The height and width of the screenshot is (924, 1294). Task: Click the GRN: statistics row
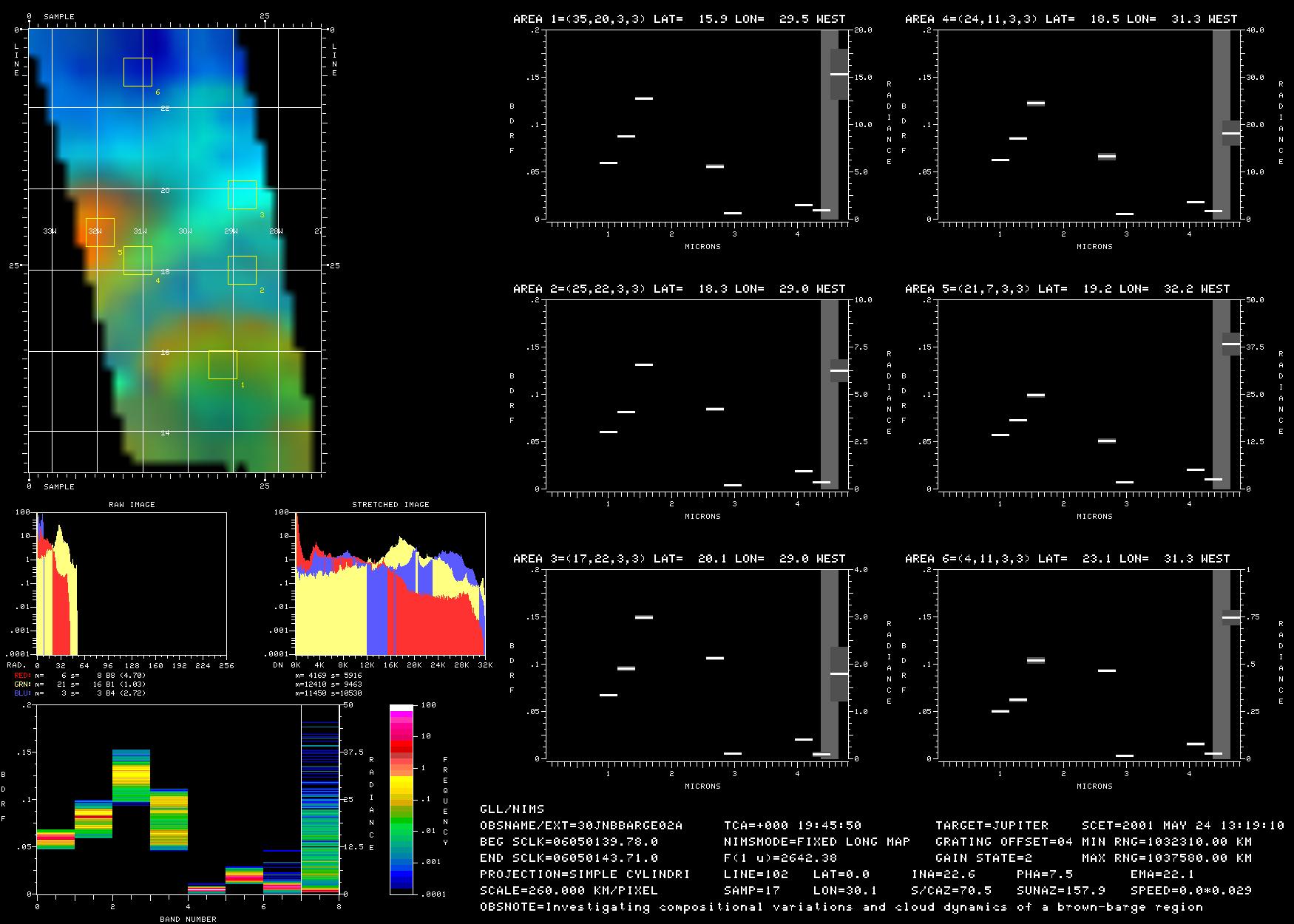point(80,684)
